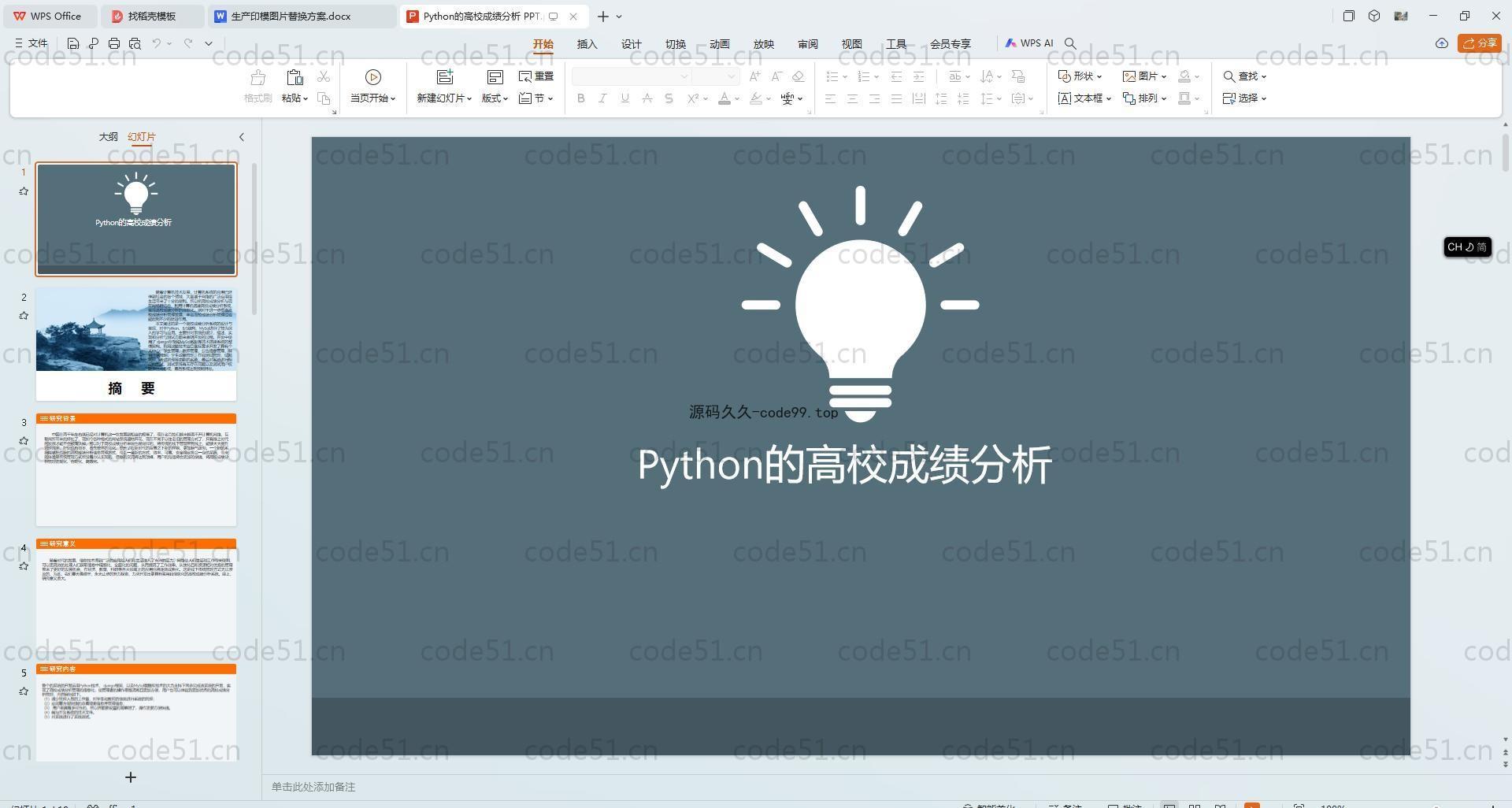The width and height of the screenshot is (1512, 808).
Task: Click the redo arrow icon
Action: (x=188, y=43)
